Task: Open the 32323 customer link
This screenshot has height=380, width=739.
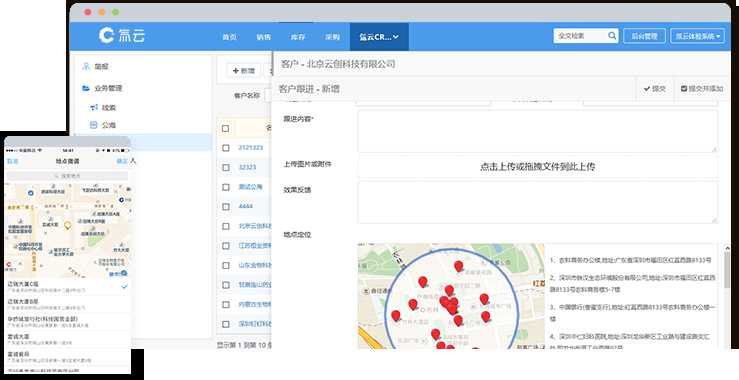Action: 247,167
